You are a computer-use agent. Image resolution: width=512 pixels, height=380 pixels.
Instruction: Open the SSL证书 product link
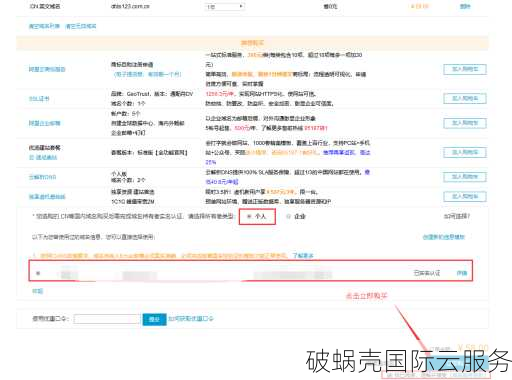click(x=39, y=99)
